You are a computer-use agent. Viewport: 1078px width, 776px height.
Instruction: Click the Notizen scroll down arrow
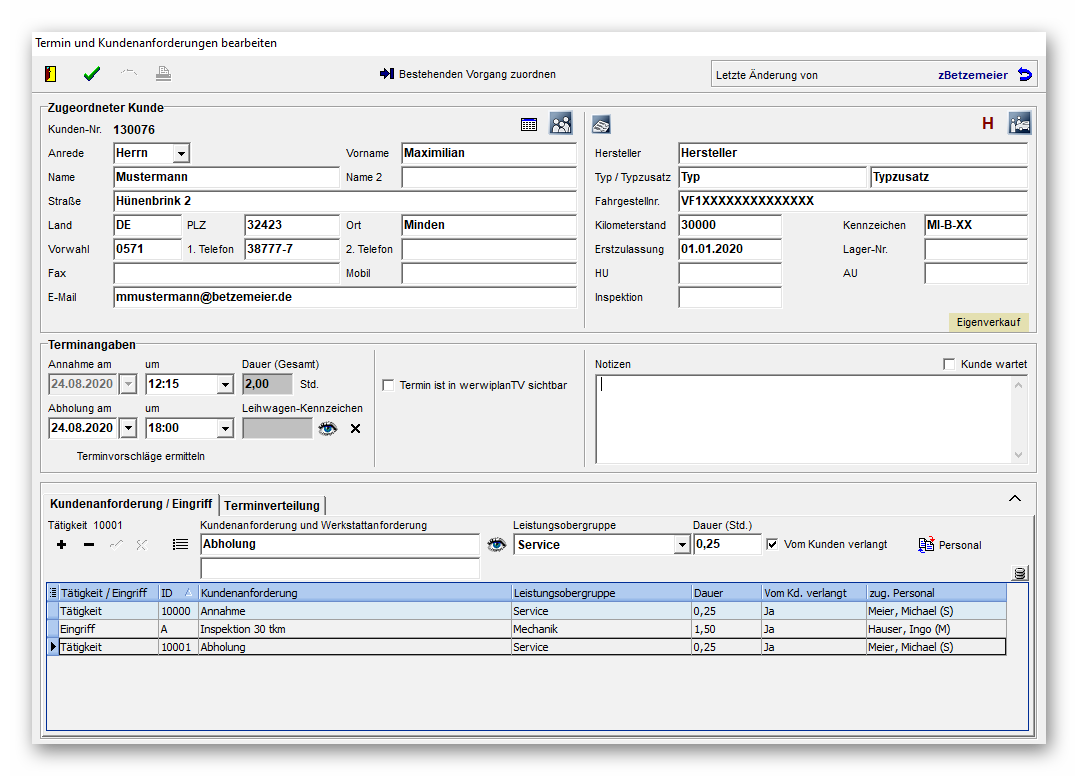coord(1018,455)
